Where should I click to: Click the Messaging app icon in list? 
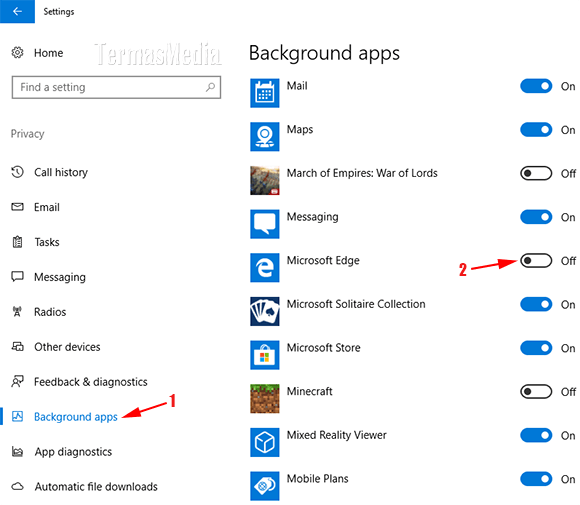click(x=264, y=224)
